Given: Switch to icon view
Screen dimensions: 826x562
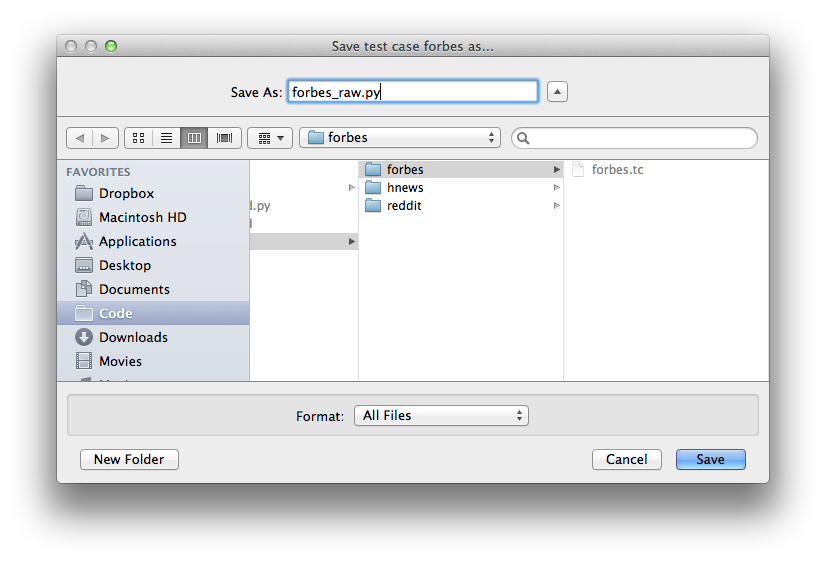Looking at the screenshot, I should (139, 138).
